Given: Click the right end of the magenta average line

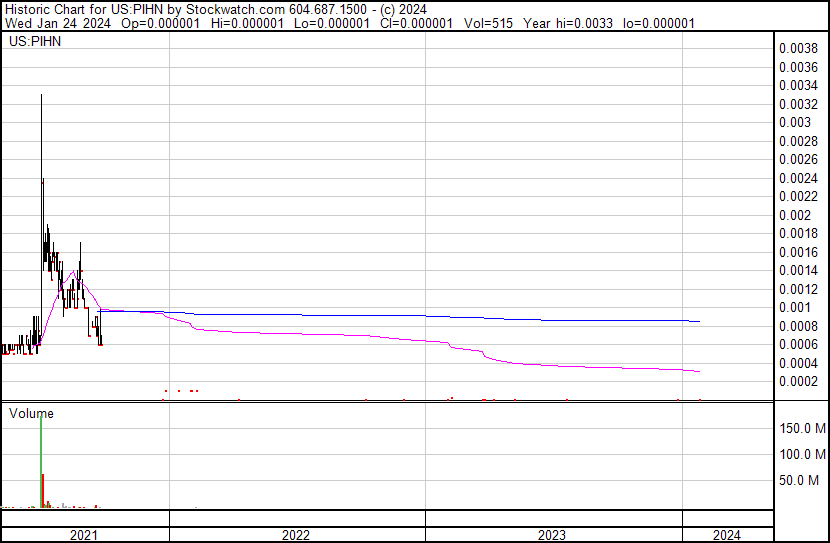Looking at the screenshot, I should (698, 371).
